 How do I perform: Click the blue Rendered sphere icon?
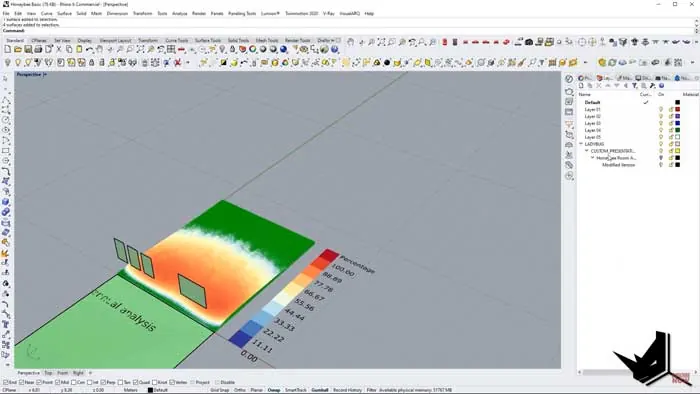point(283,50)
